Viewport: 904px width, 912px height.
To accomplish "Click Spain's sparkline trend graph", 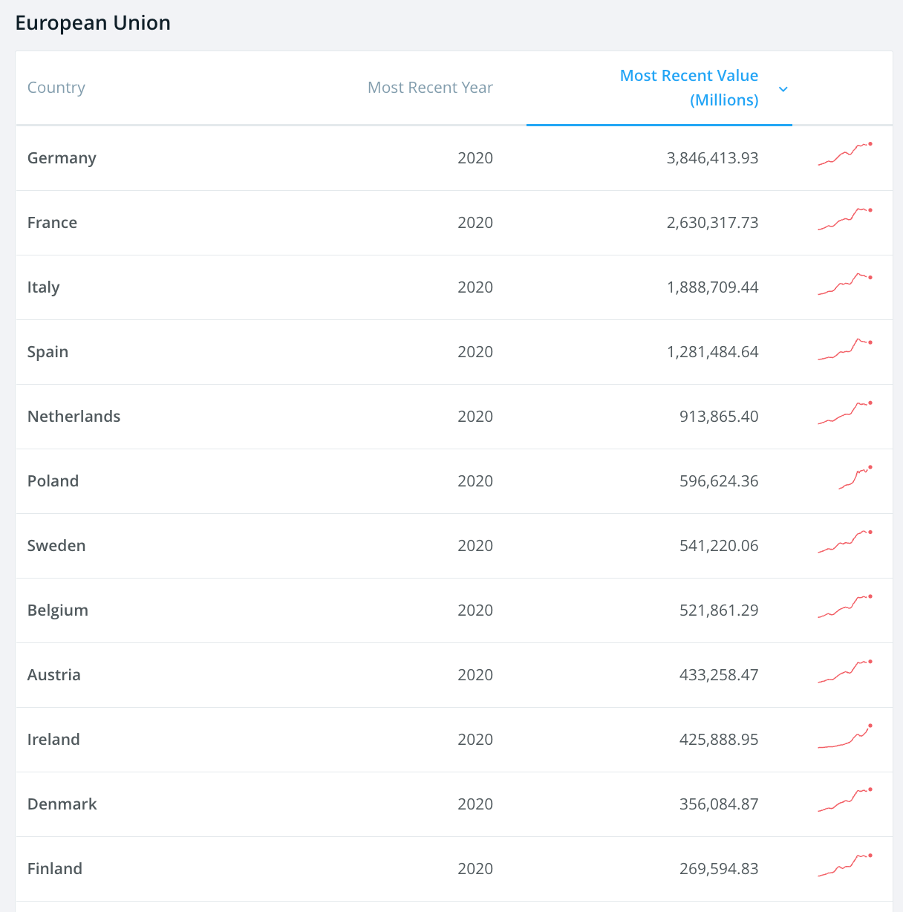I will pyautogui.click(x=845, y=348).
